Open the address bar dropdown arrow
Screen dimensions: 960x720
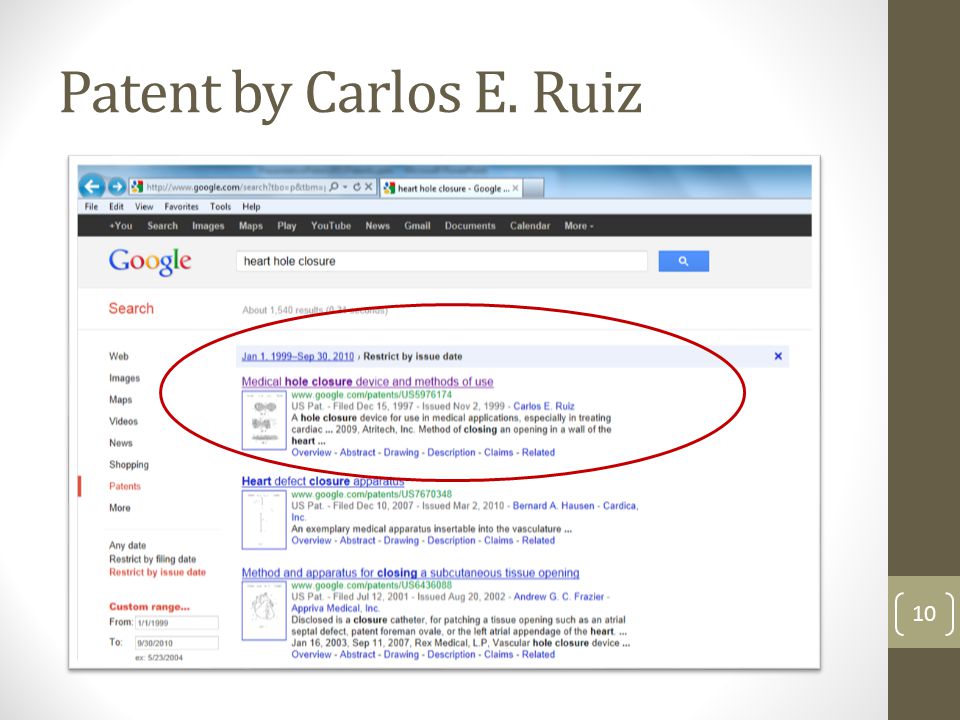click(x=345, y=187)
